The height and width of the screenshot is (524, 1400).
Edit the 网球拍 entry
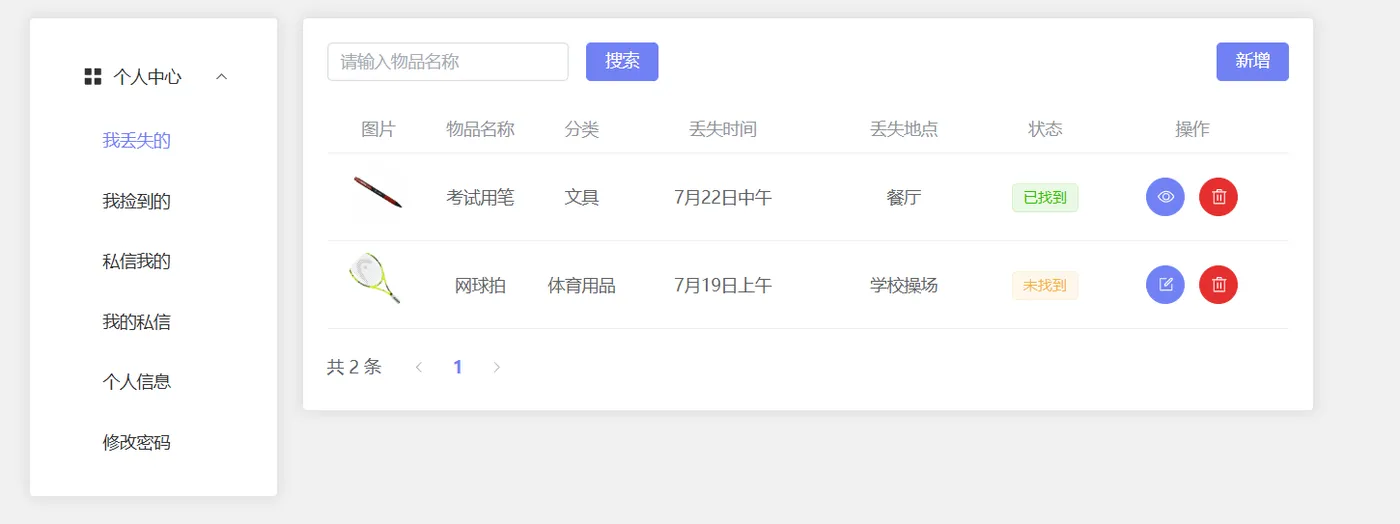(1165, 285)
